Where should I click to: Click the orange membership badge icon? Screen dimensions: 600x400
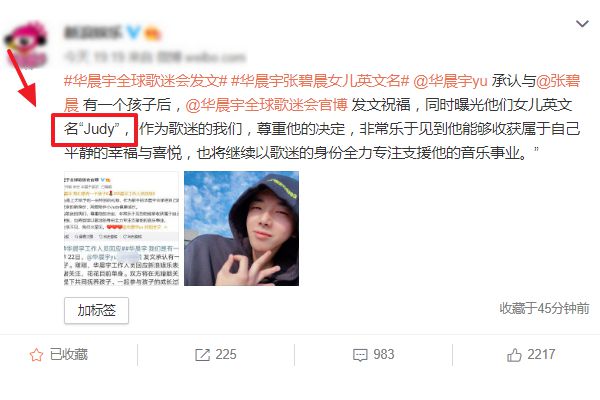point(152,34)
